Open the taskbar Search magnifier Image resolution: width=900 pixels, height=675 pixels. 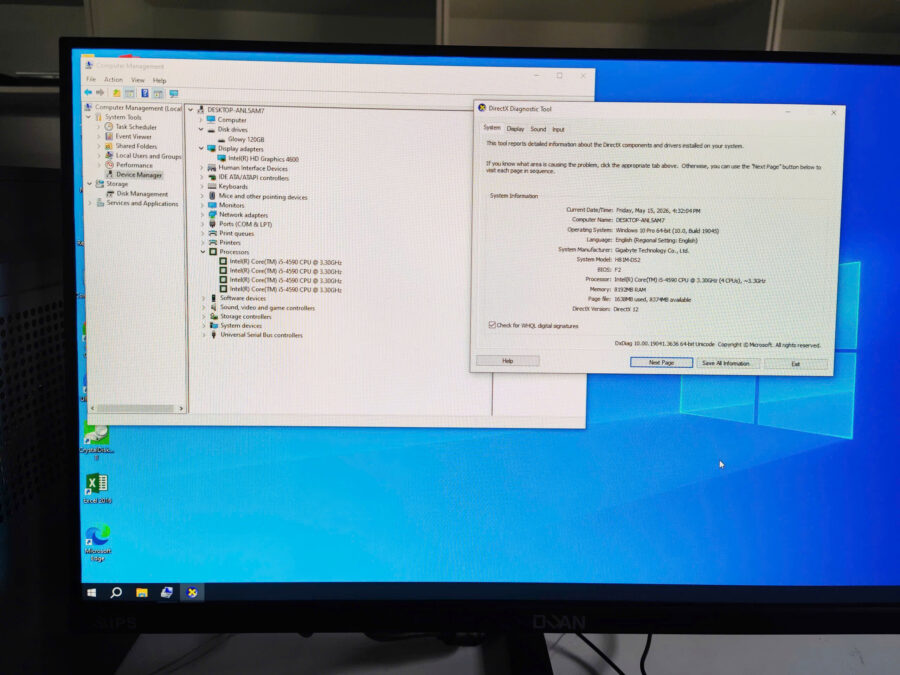(x=116, y=592)
